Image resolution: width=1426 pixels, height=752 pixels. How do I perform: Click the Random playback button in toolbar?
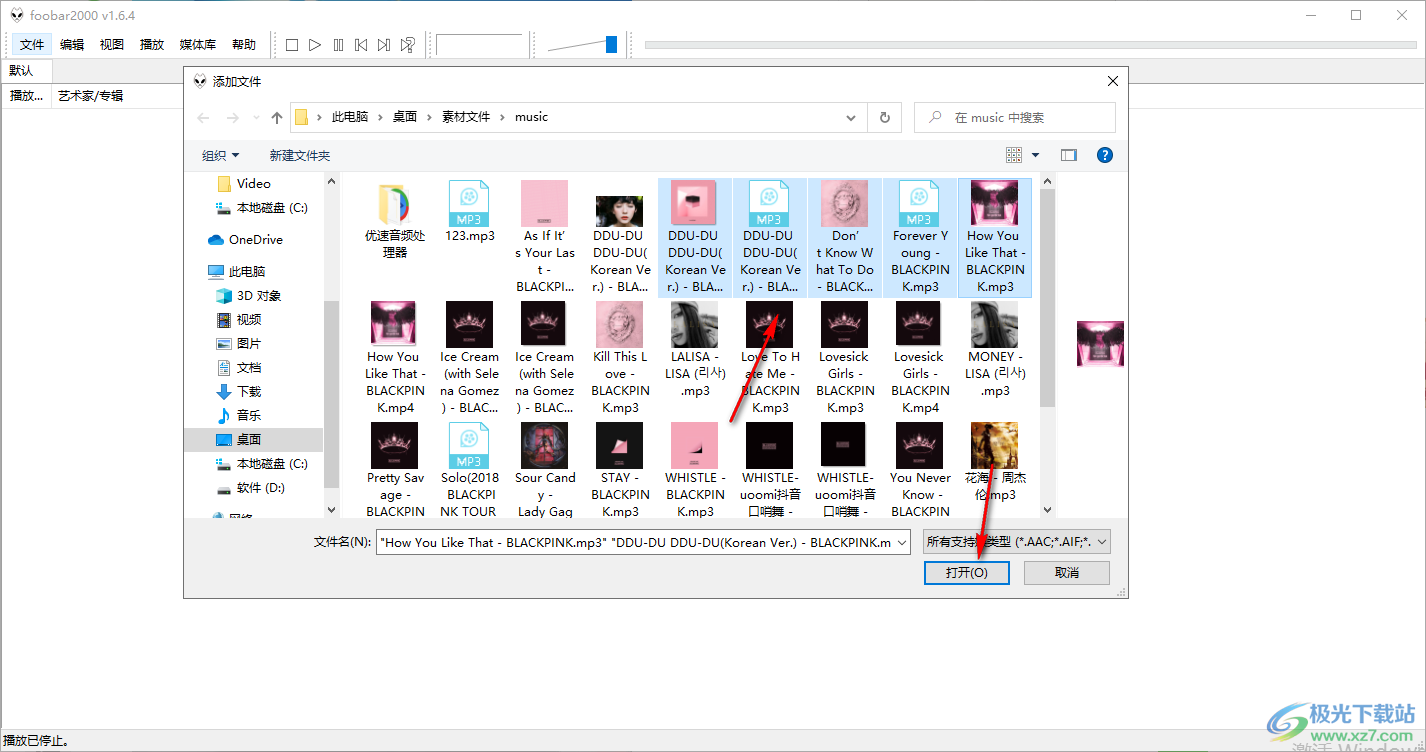tap(408, 45)
